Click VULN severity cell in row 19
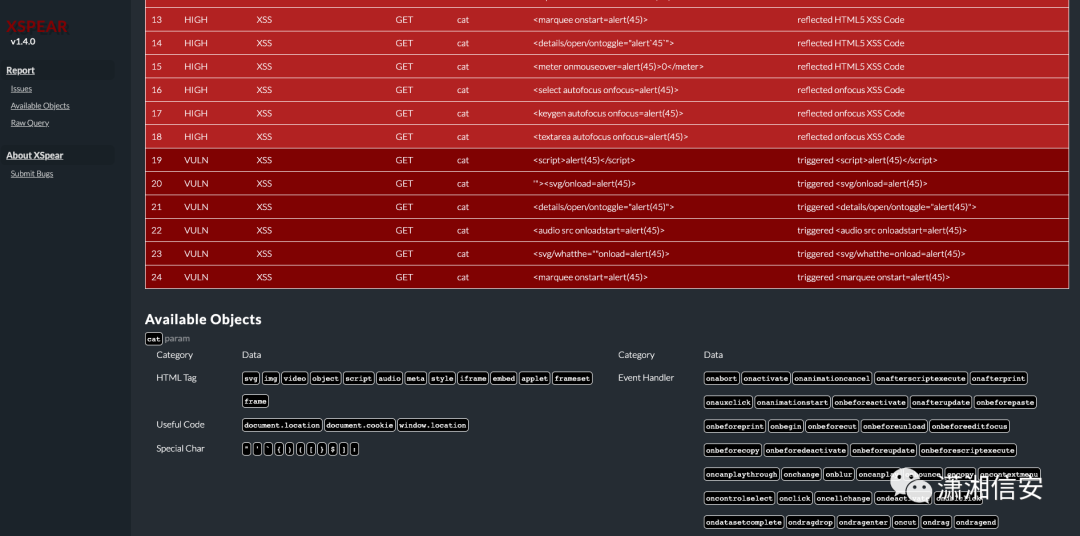 point(196,160)
